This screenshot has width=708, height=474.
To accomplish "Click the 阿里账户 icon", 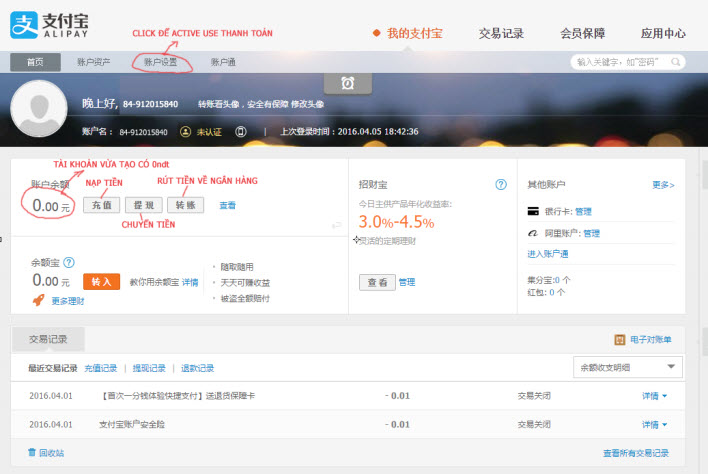I will (x=533, y=233).
